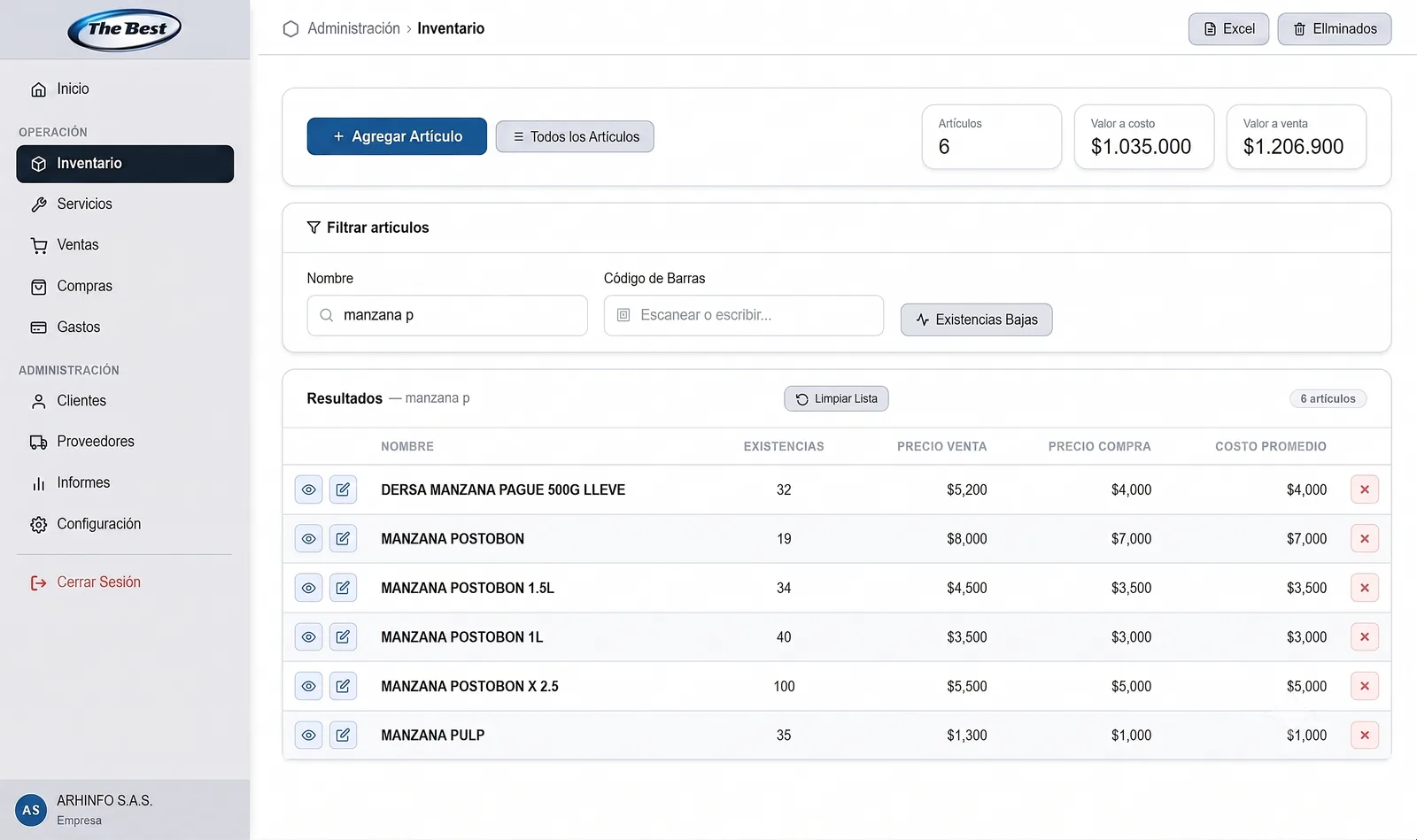Navigate to Ventas

coord(125,245)
